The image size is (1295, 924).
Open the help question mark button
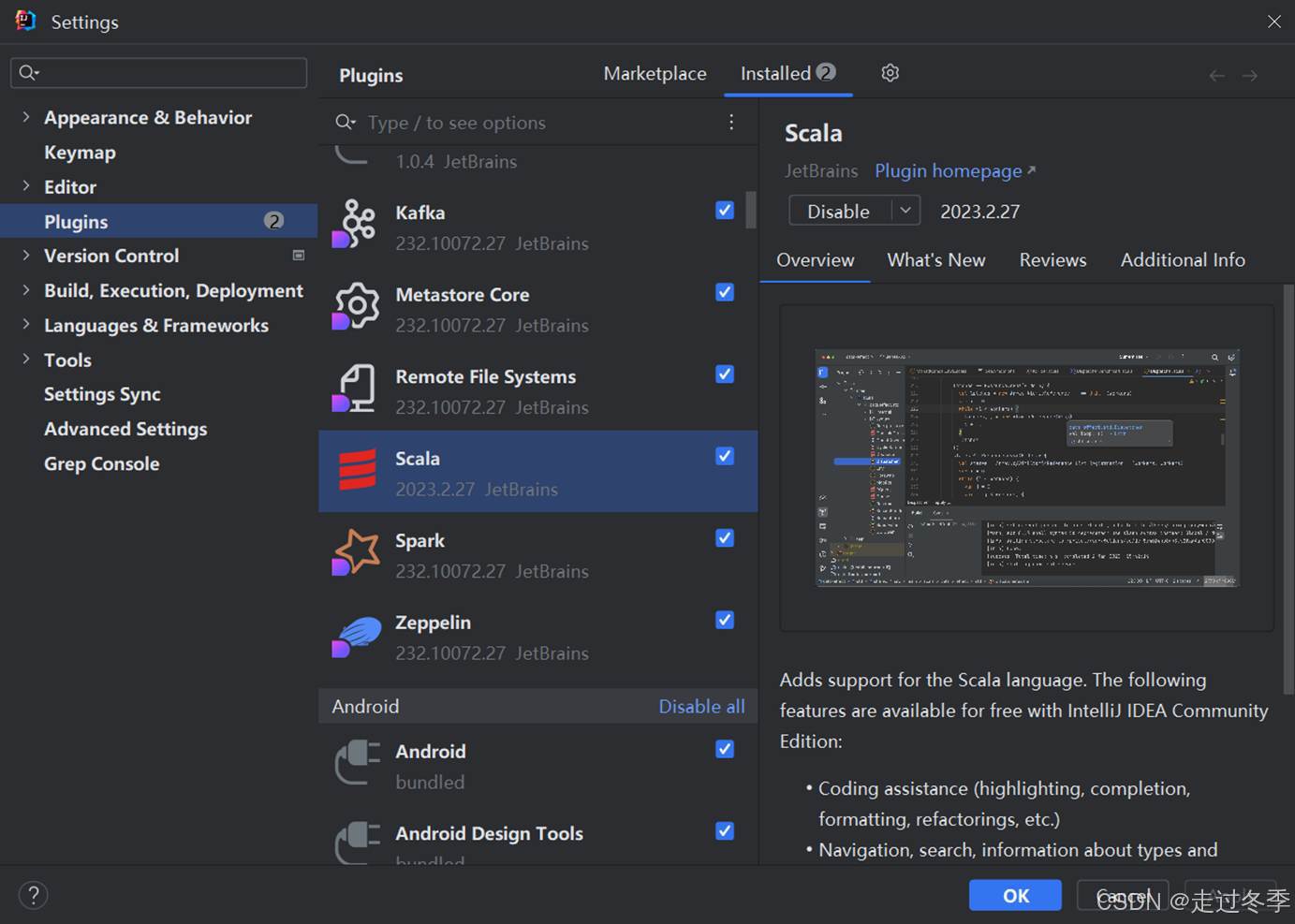coord(33,895)
